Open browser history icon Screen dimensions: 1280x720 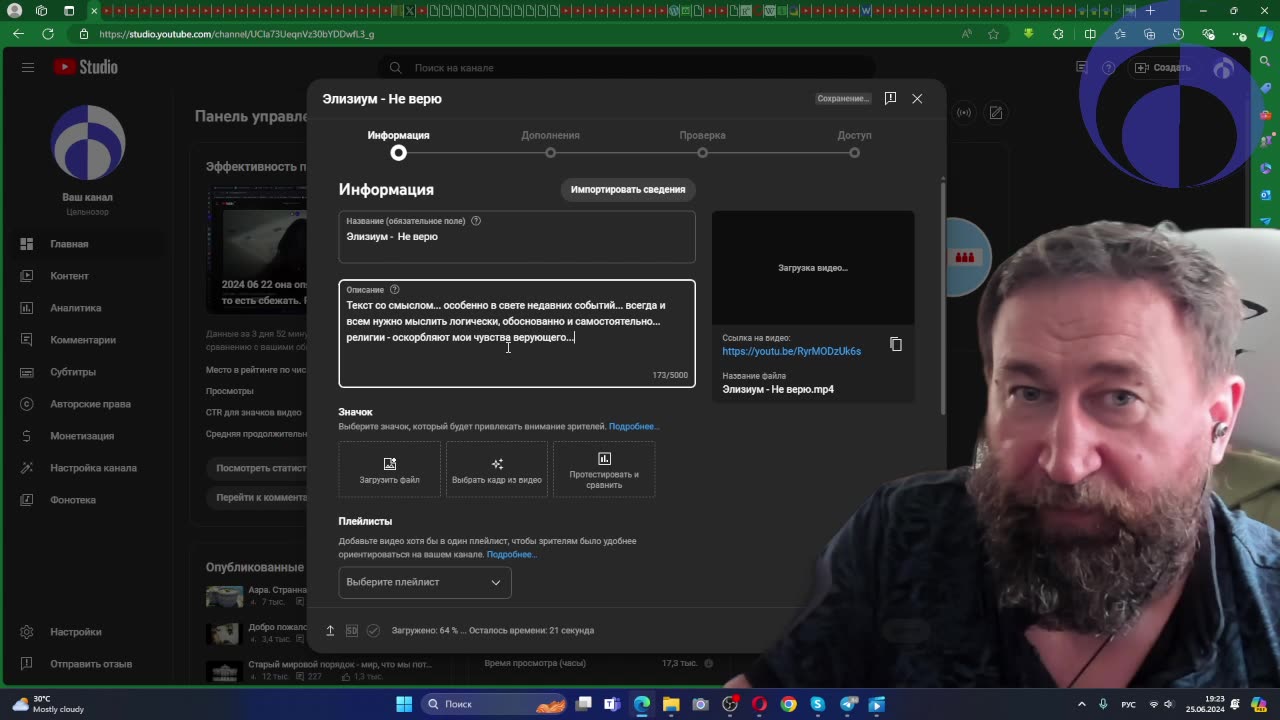pos(1178,34)
